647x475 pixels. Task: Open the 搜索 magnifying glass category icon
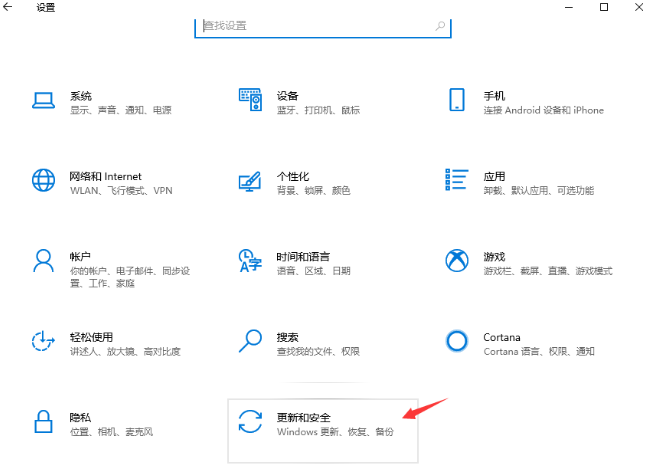[x=250, y=341]
